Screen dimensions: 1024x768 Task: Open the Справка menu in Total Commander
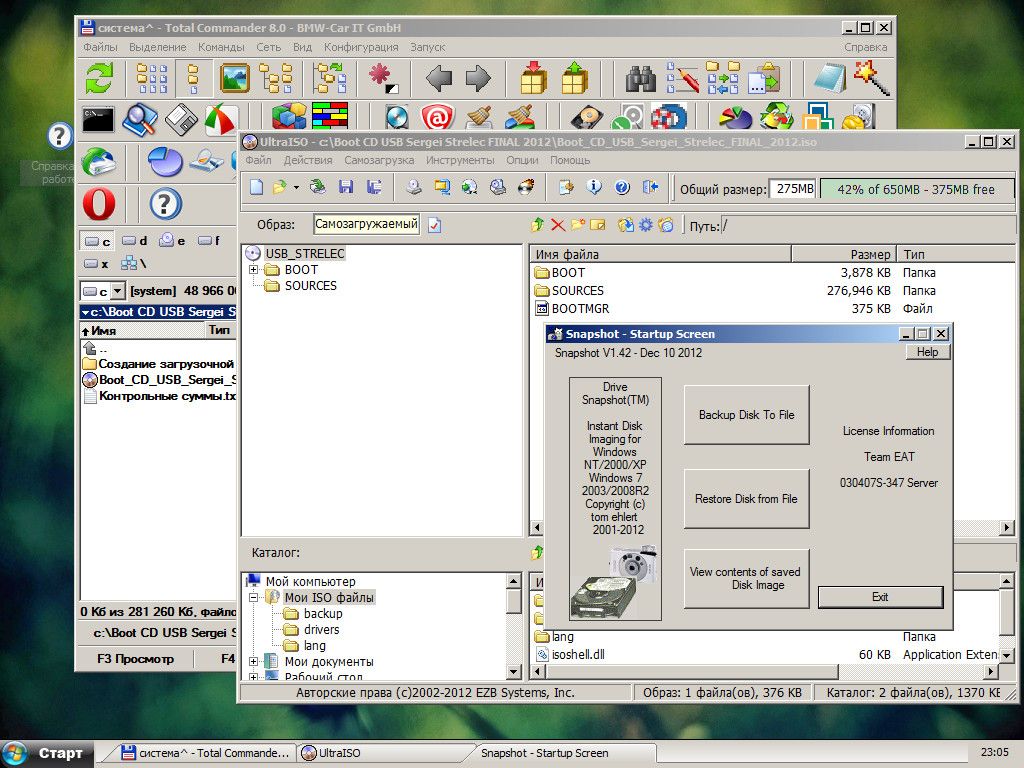[x=865, y=47]
